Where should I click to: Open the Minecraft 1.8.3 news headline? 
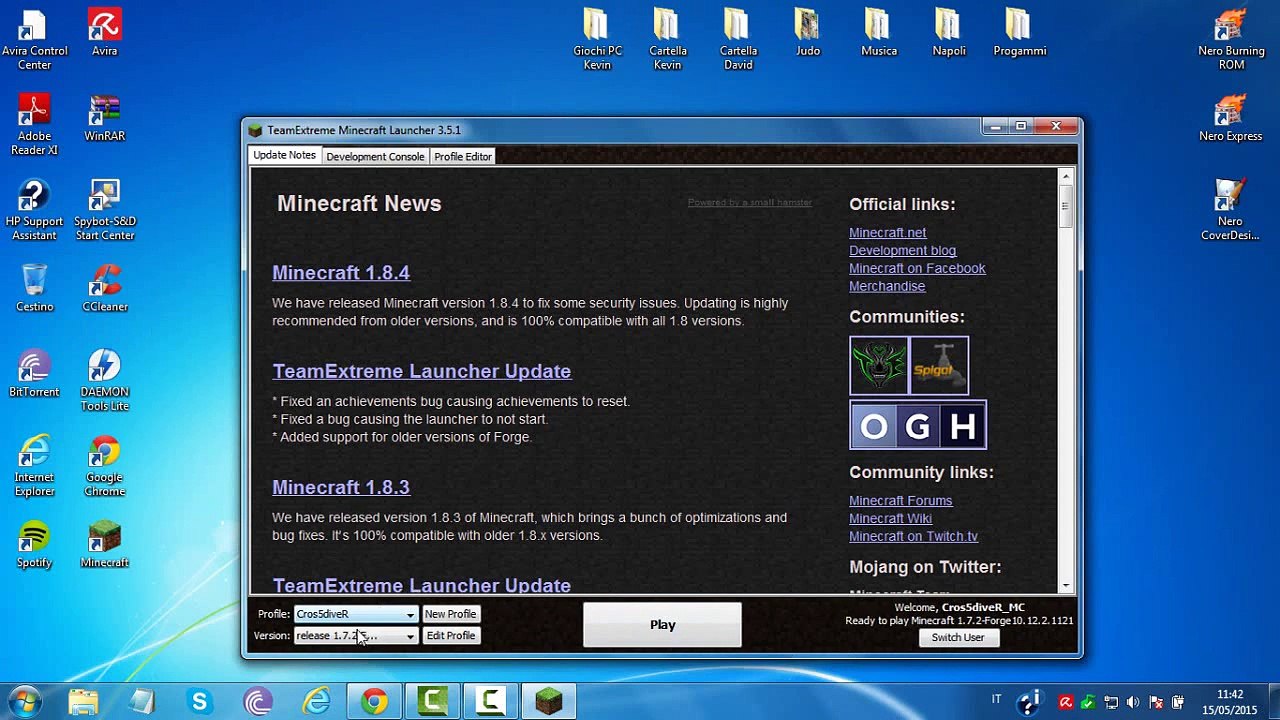tap(341, 487)
